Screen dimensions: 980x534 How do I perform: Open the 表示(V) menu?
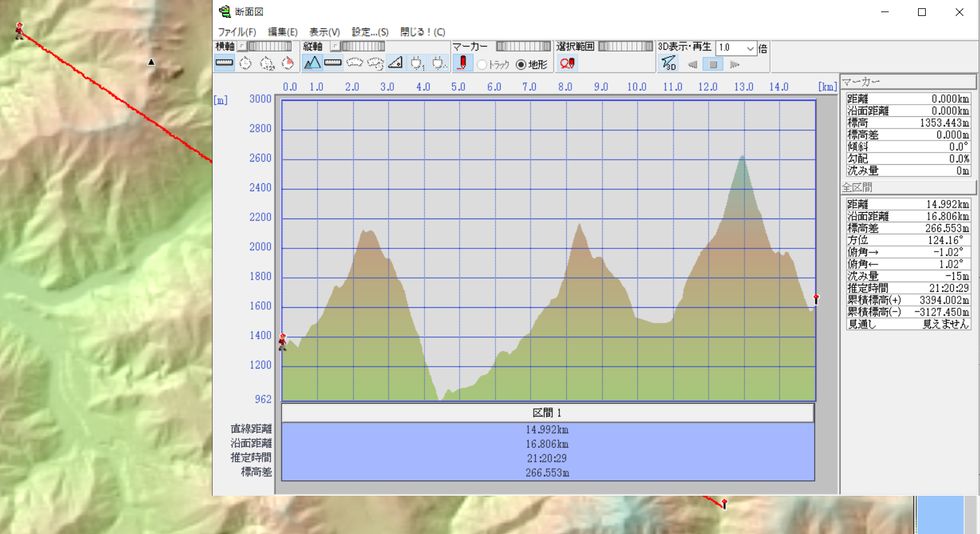click(x=324, y=32)
